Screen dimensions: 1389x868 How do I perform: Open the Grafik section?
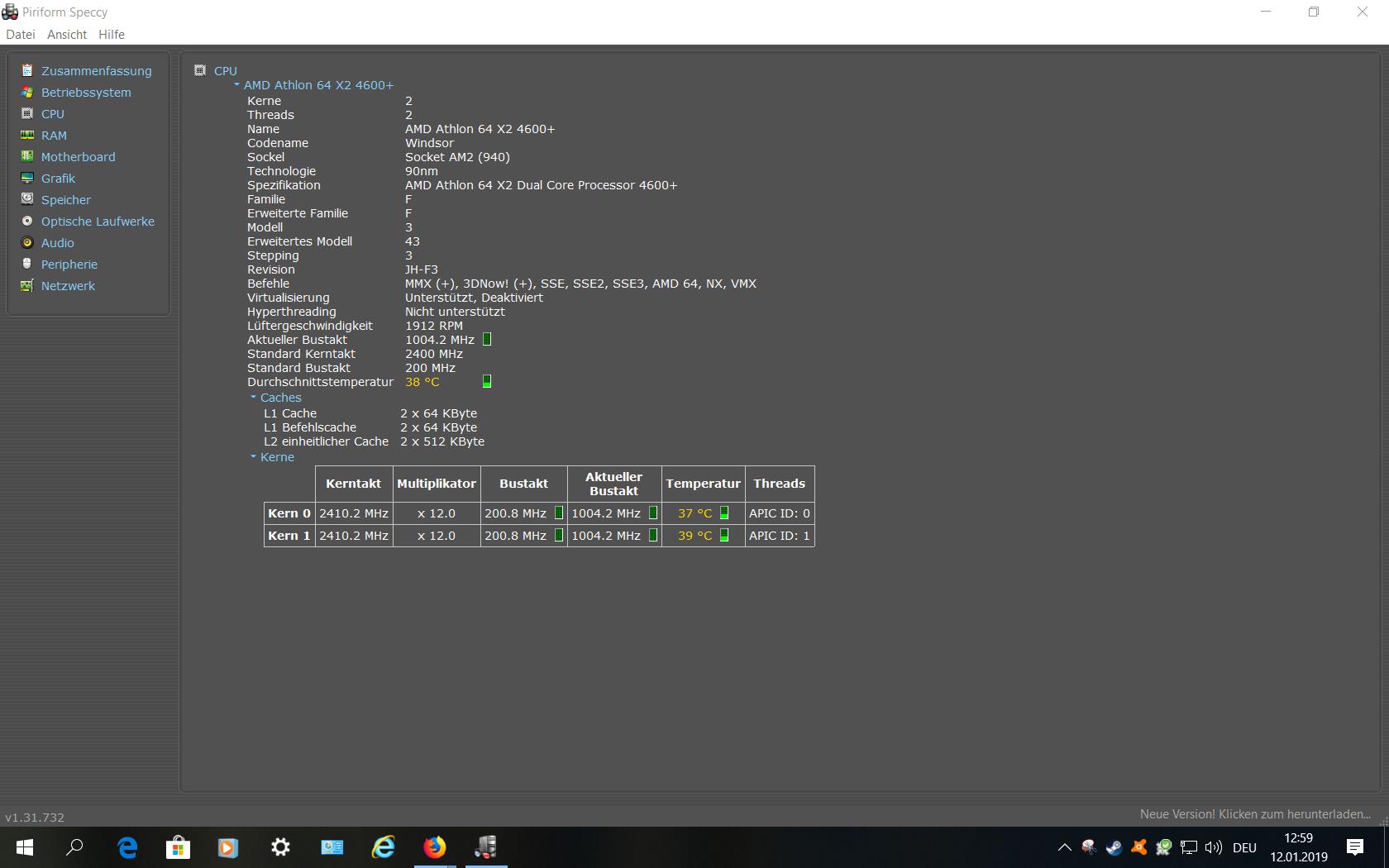tap(58, 179)
